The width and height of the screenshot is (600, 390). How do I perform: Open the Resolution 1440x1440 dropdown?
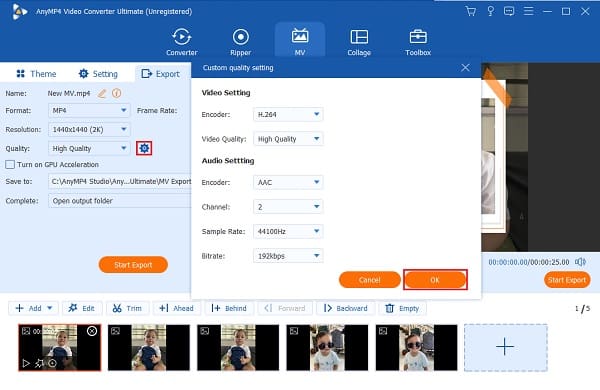tap(89, 129)
